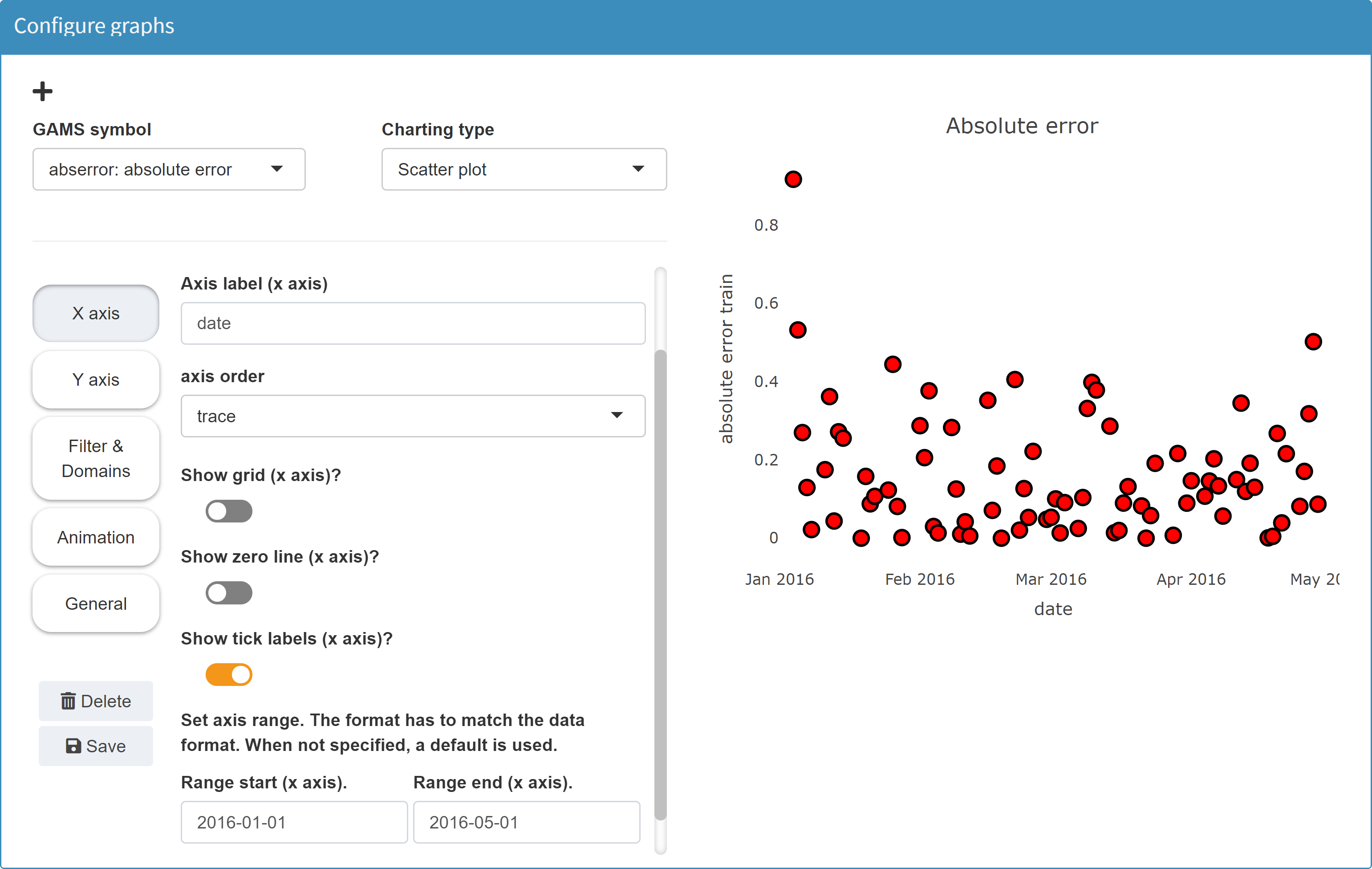Click the Range start field showing 2016-01-01
1372x869 pixels.
pos(293,822)
